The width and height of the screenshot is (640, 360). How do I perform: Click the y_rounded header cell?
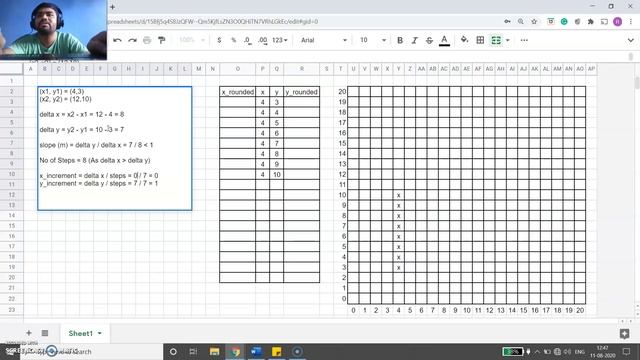(302, 92)
